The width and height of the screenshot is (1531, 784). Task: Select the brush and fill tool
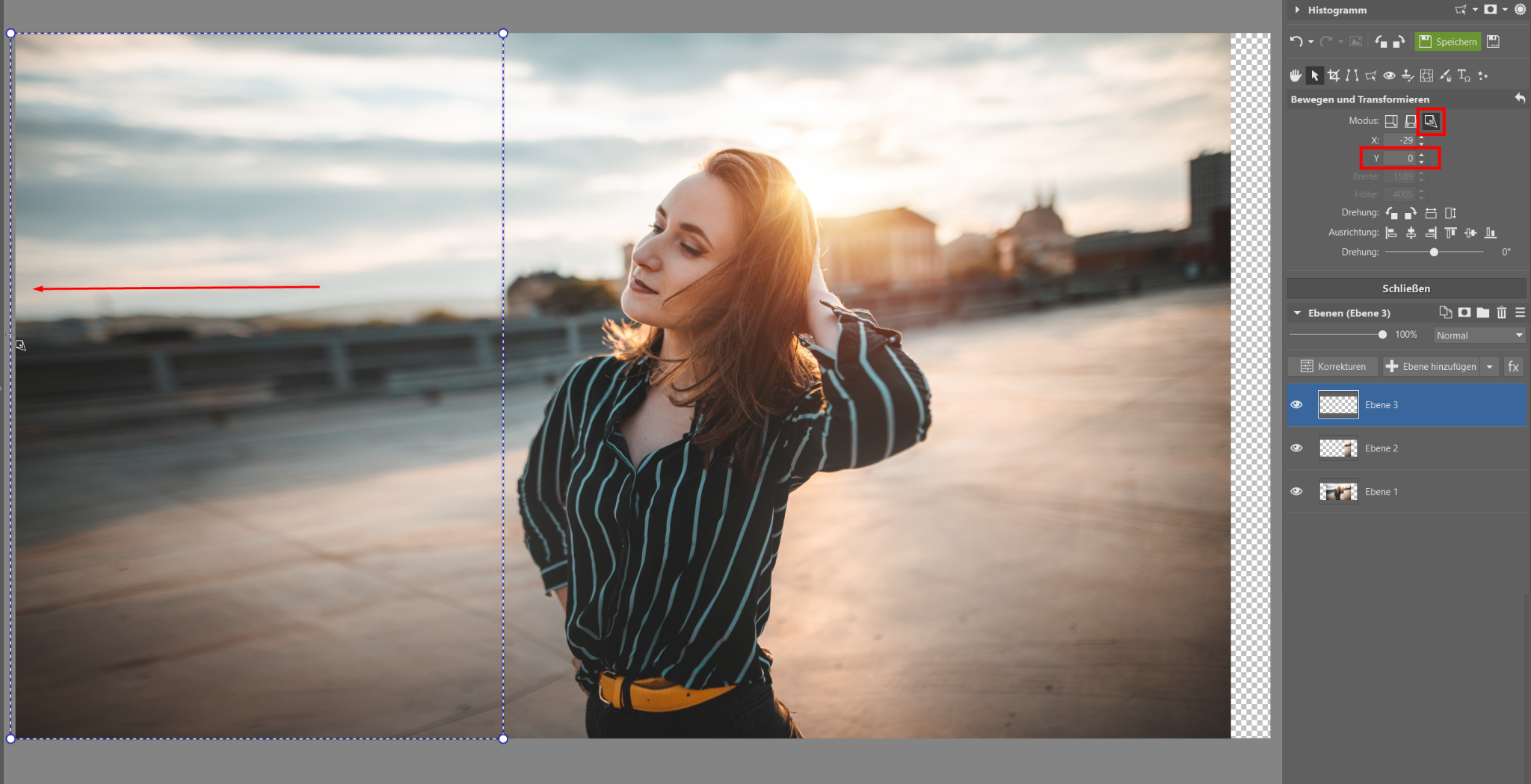click(1445, 75)
